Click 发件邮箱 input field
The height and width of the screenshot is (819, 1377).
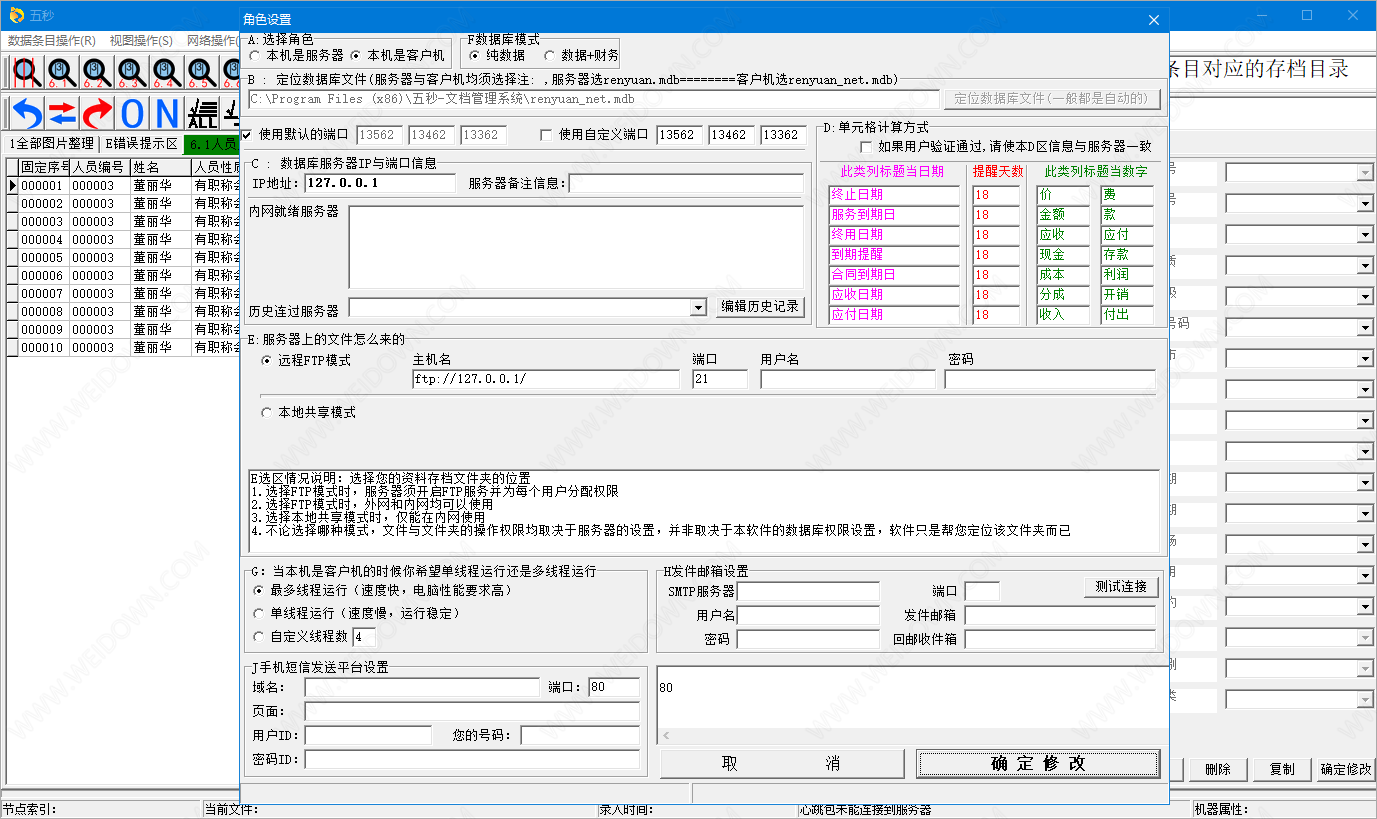[x=1060, y=615]
